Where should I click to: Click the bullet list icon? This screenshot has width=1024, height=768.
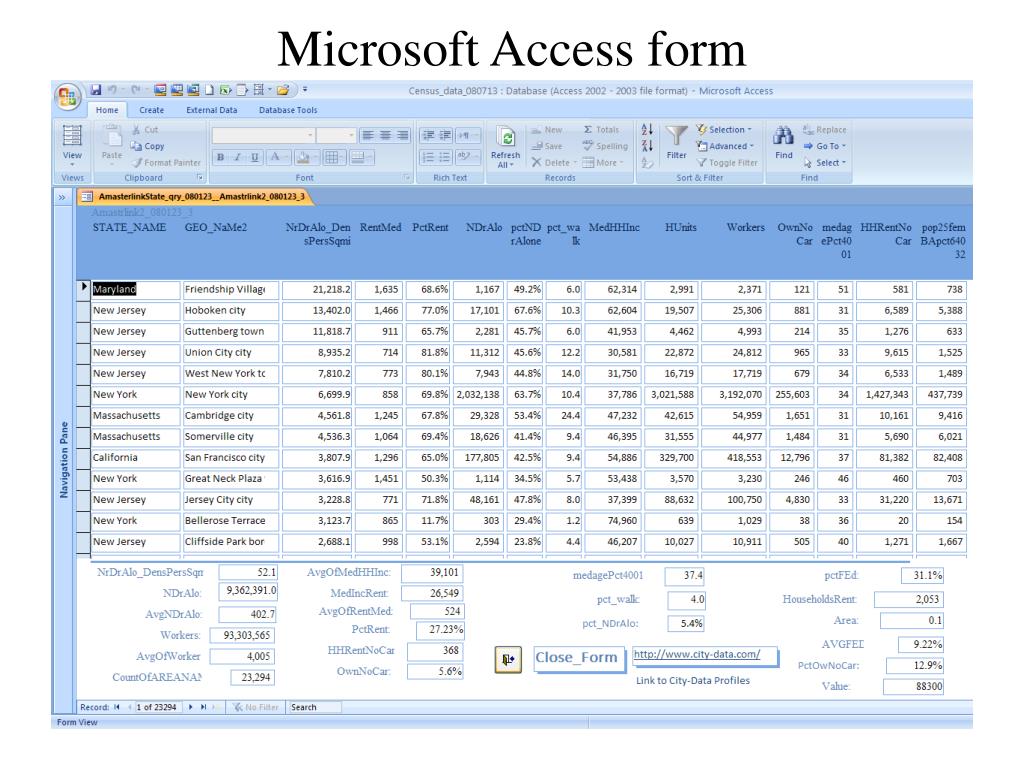point(445,157)
